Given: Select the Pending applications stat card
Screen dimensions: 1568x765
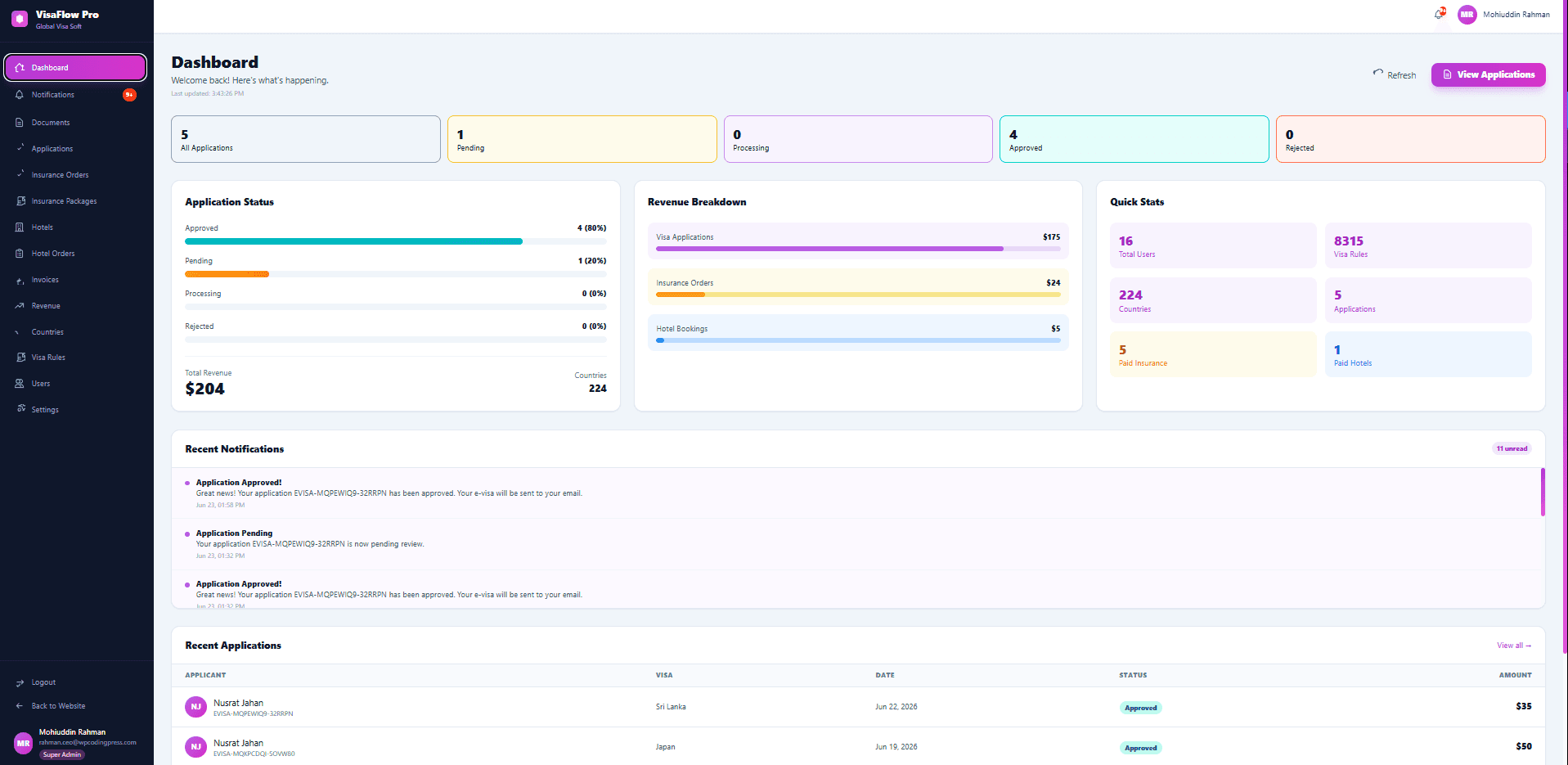Looking at the screenshot, I should tap(582, 139).
